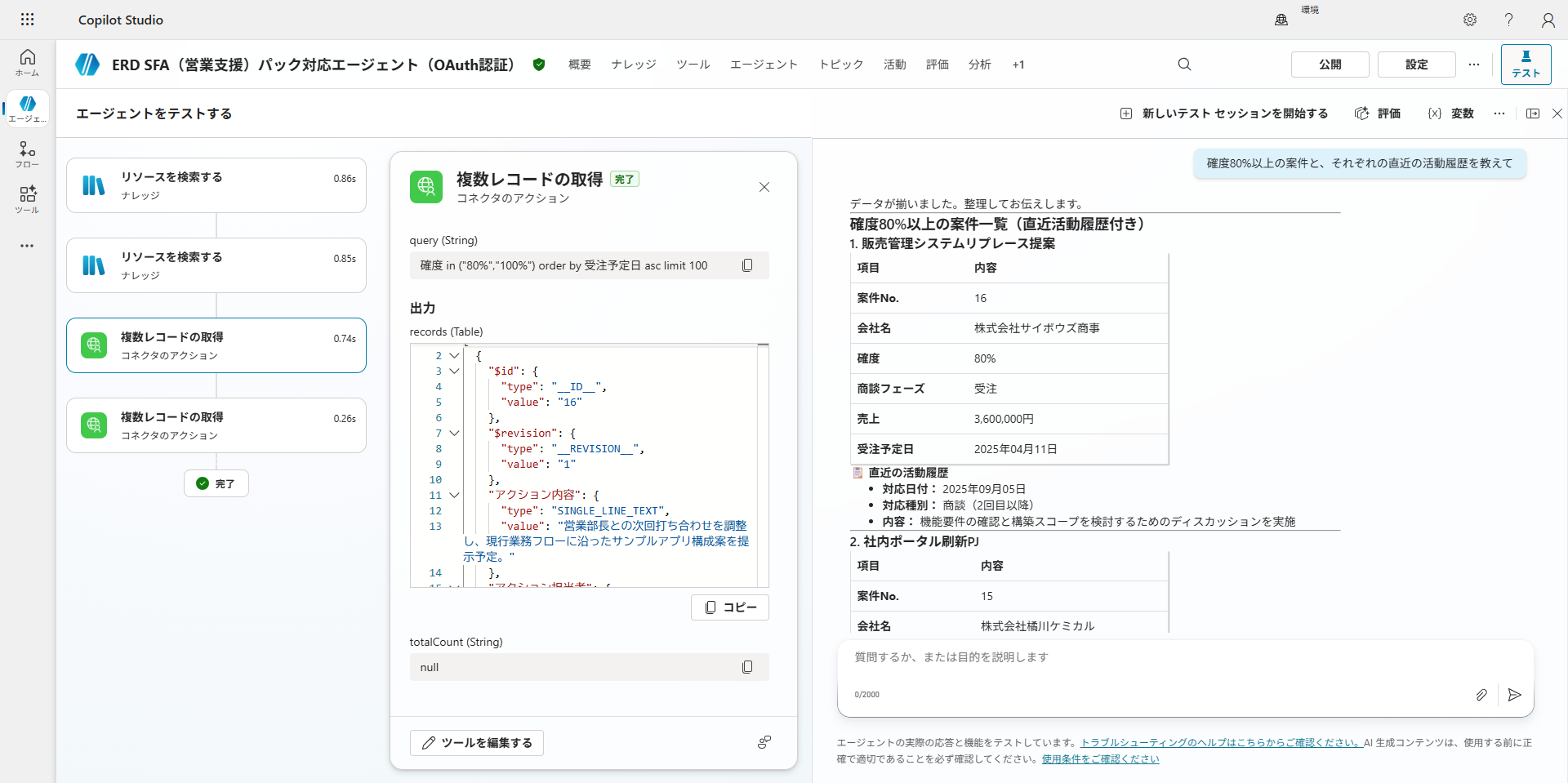Attach a file with the paperclip icon
Viewport: 1568px width, 783px height.
1481,695
